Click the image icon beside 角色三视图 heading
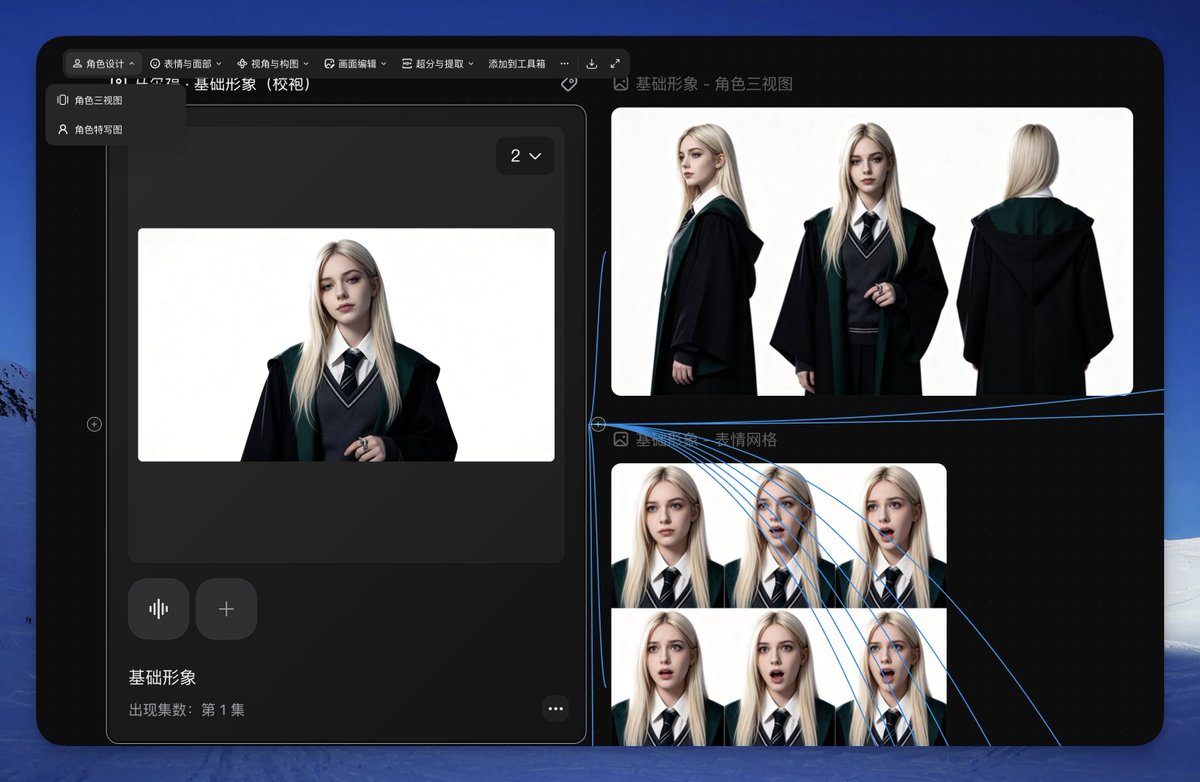Screen dimensions: 1200x782 (x=621, y=84)
